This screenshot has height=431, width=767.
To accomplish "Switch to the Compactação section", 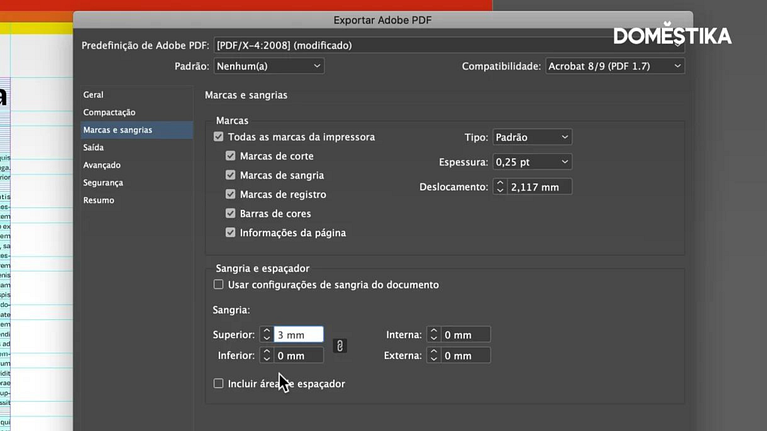I will click(109, 112).
